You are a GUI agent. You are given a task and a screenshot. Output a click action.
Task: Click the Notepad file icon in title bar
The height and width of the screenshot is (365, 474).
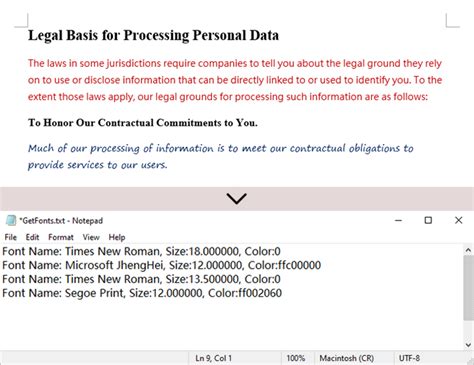11,220
